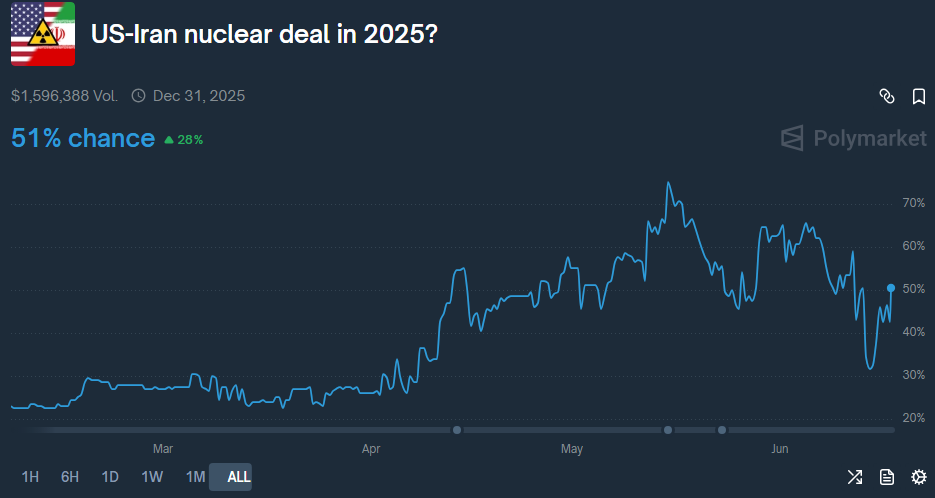935x498 pixels.
Task: Select the 1H time range
Action: 30,477
